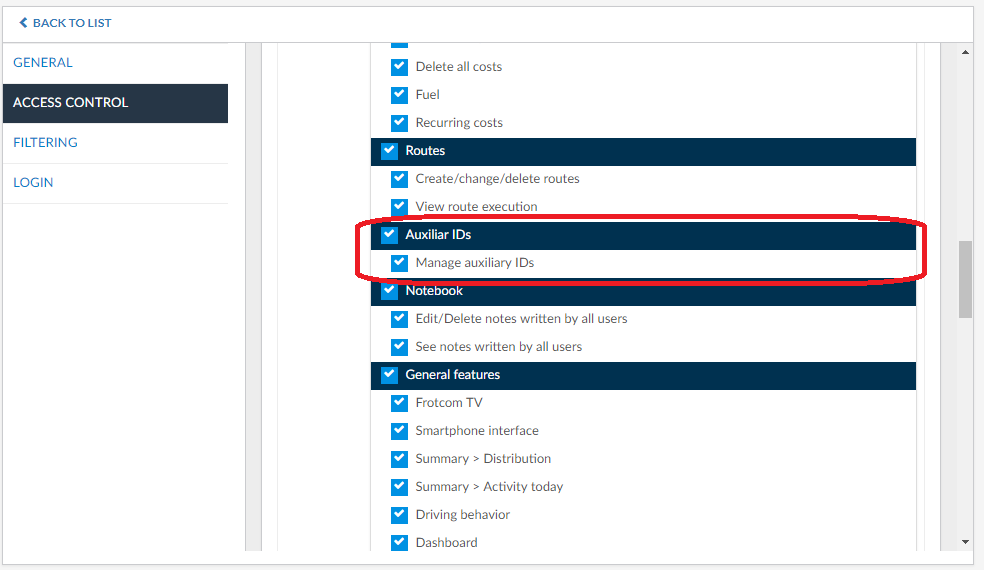
Task: Open the Login tab
Action: point(33,182)
